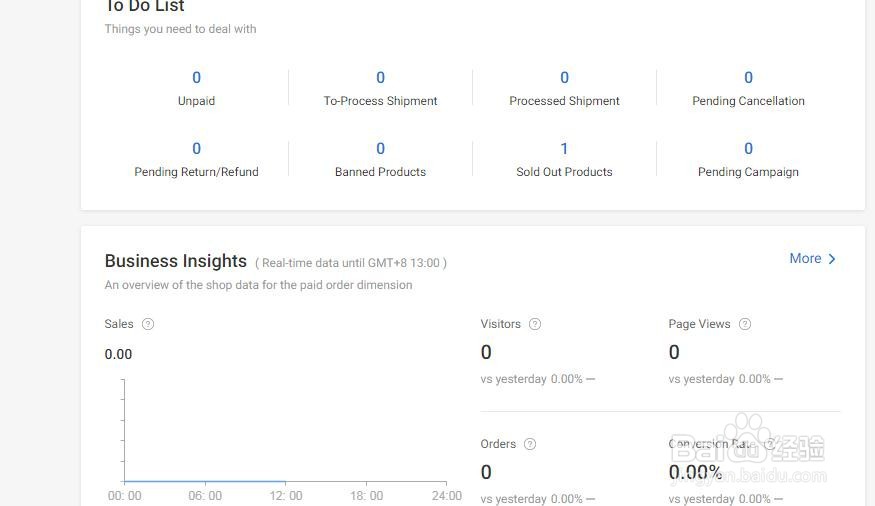Image resolution: width=875 pixels, height=506 pixels.
Task: Click the Business Insights heading
Action: pos(175,261)
